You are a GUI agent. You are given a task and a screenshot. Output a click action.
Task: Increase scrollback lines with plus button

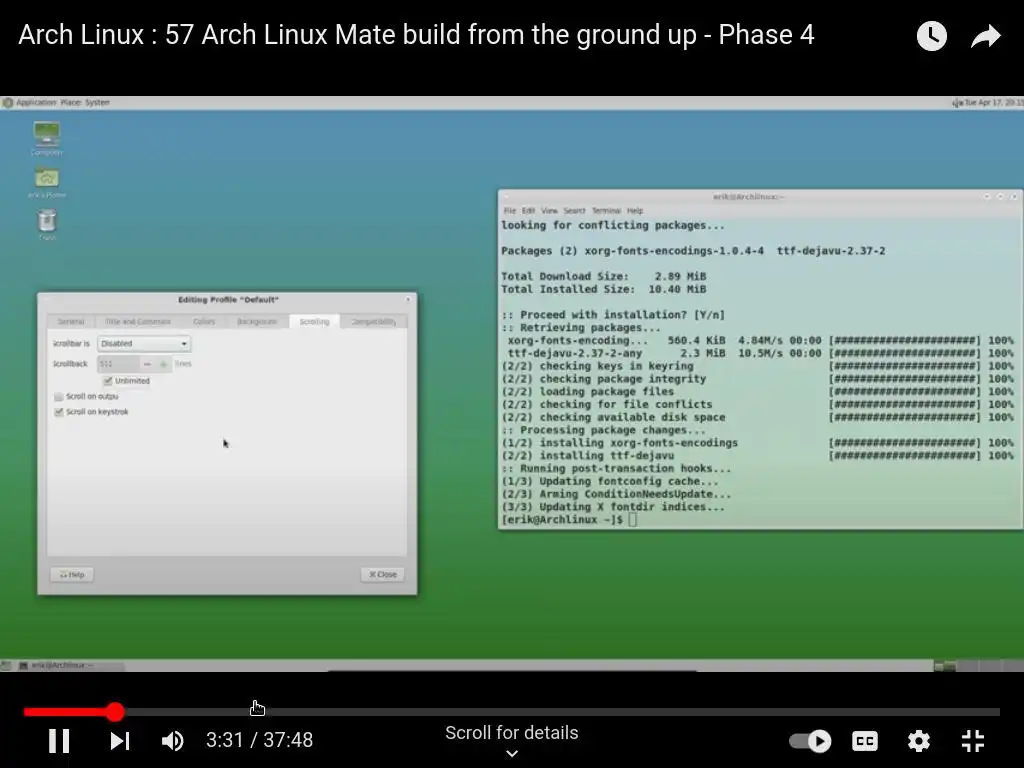pyautogui.click(x=163, y=364)
